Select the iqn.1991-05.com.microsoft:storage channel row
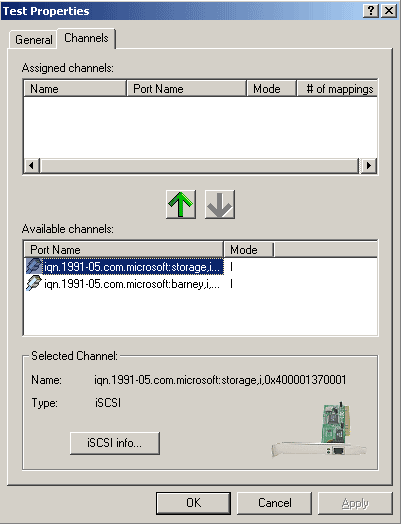Image resolution: width=401 pixels, height=524 pixels. click(x=200, y=267)
